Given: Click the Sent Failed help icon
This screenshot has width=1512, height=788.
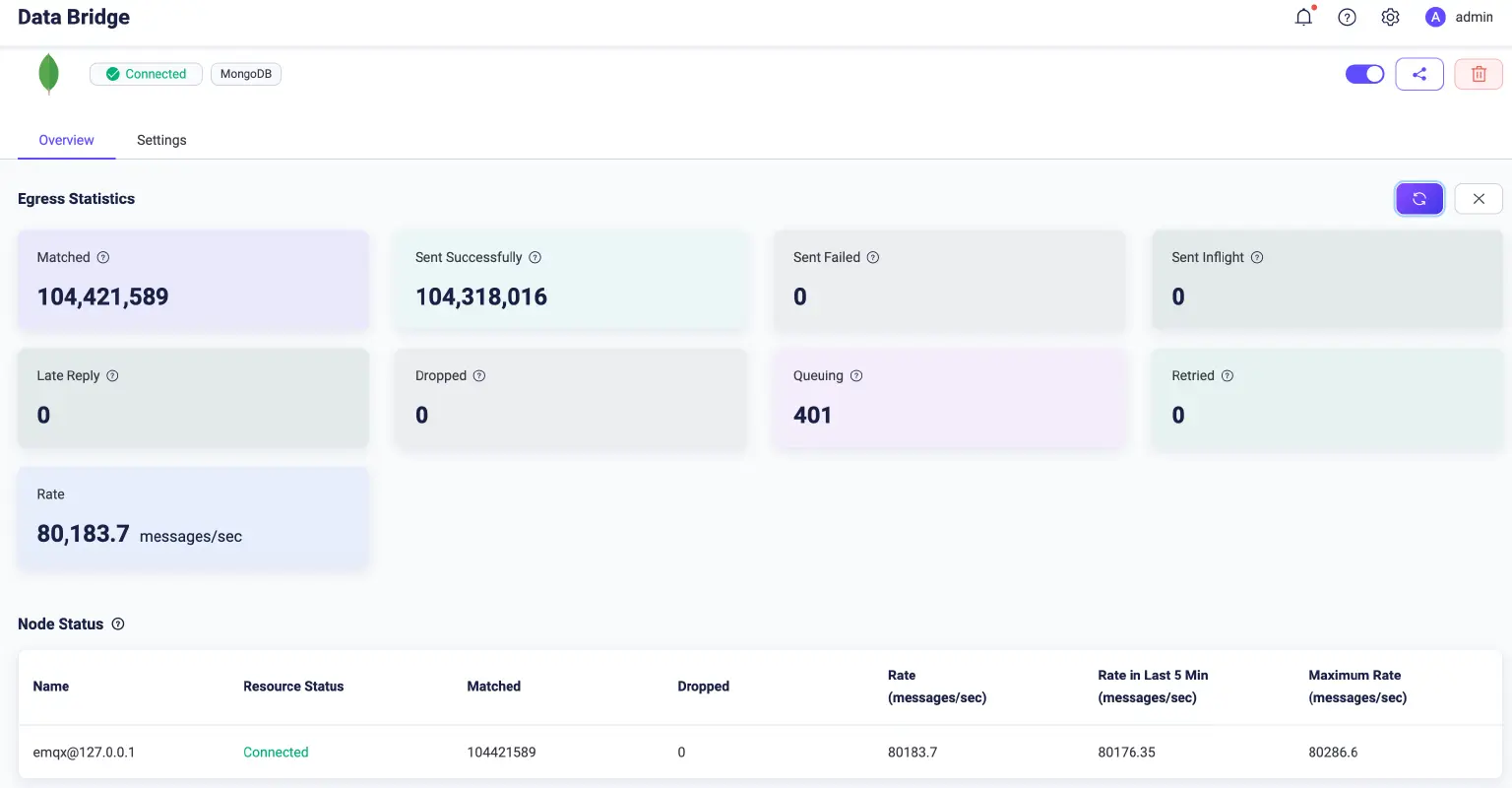Looking at the screenshot, I should tap(873, 257).
